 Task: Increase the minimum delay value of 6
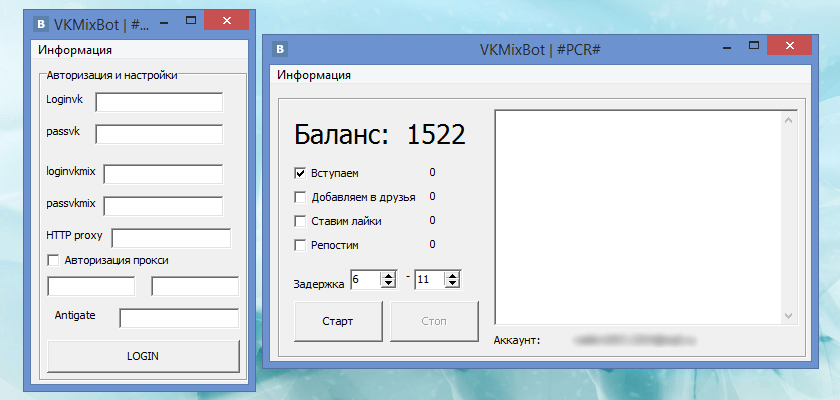[388, 276]
